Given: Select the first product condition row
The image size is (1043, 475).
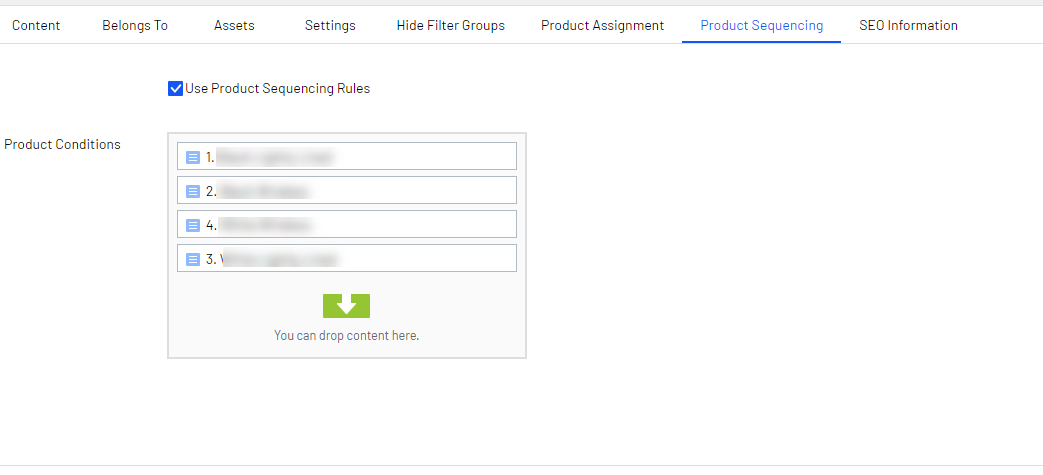Looking at the screenshot, I should point(360,157).
